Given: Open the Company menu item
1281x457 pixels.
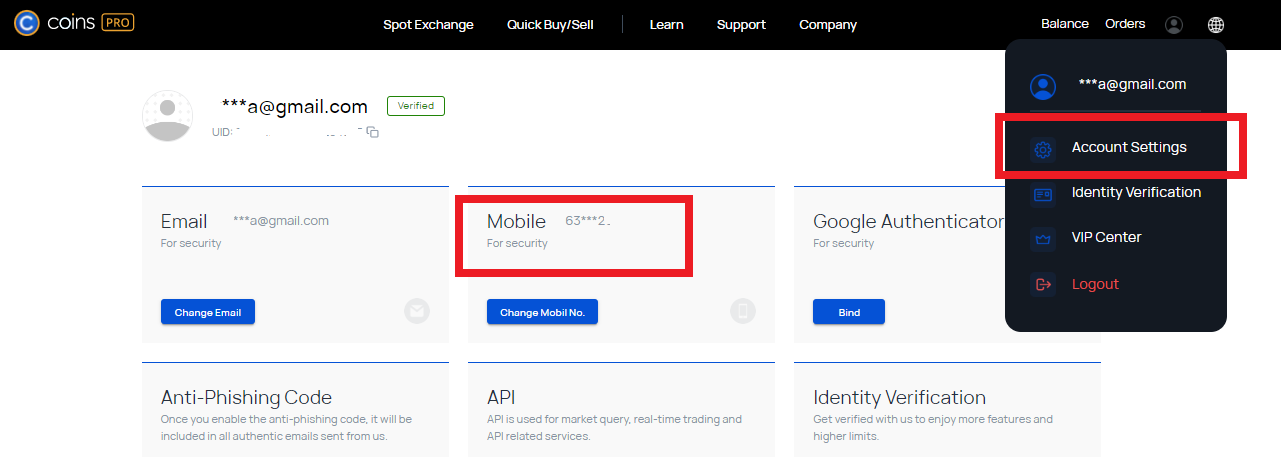Looking at the screenshot, I should 828,25.
